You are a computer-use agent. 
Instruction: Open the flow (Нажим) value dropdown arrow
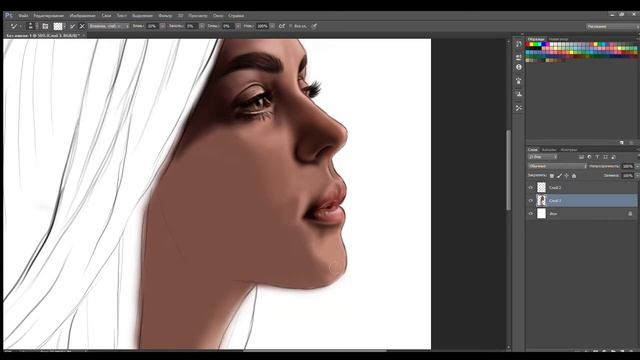point(272,26)
